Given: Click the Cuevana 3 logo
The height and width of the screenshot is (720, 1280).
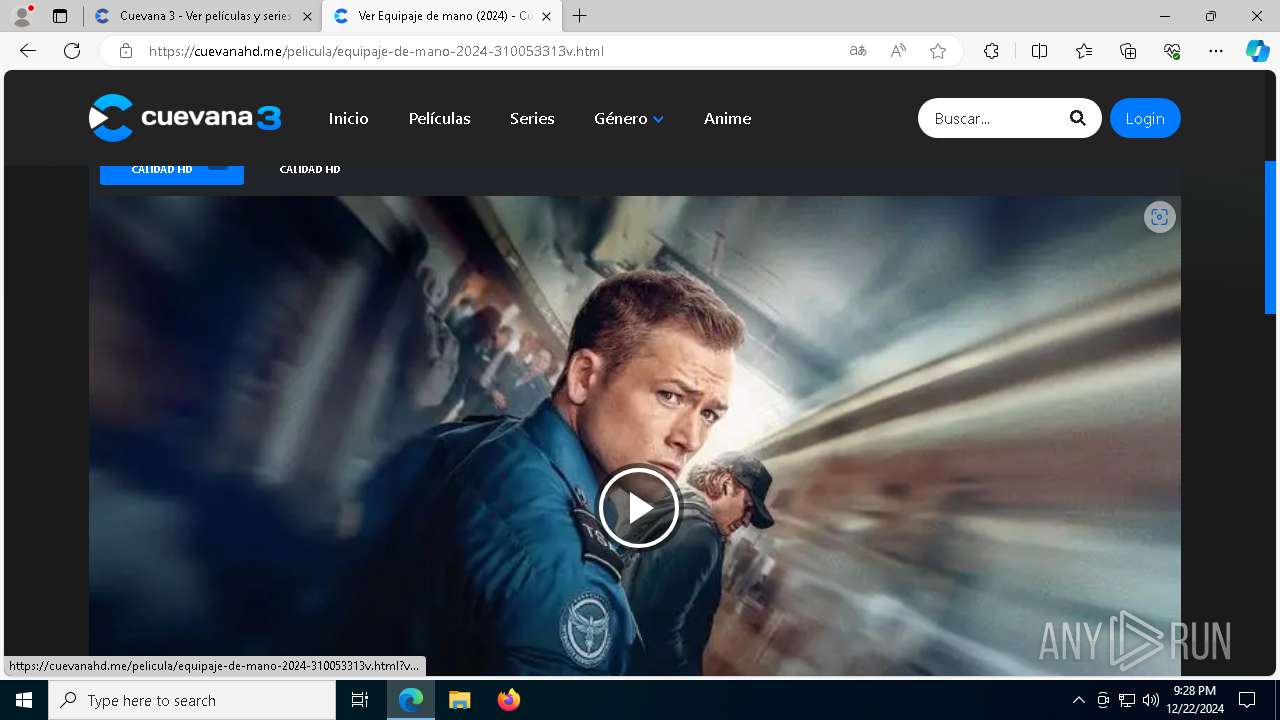Looking at the screenshot, I should pos(185,118).
